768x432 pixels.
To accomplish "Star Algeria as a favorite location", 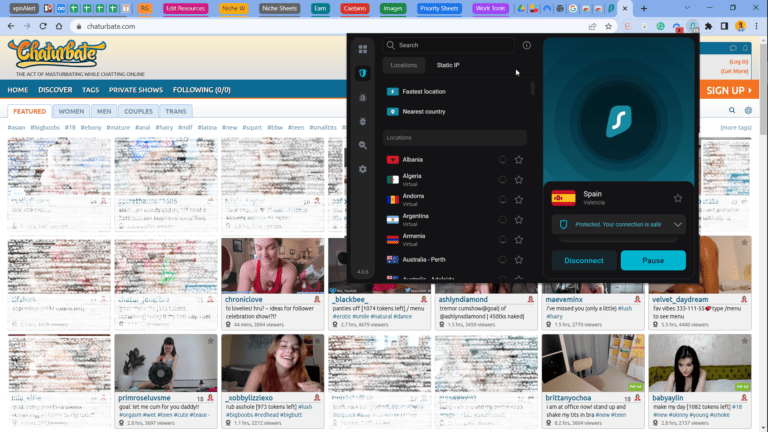I will pos(519,180).
